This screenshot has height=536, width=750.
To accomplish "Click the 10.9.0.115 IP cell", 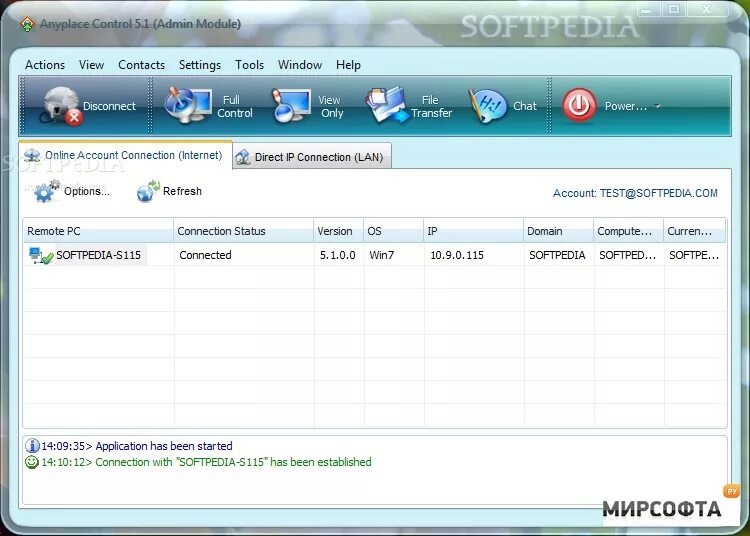I will tap(457, 255).
